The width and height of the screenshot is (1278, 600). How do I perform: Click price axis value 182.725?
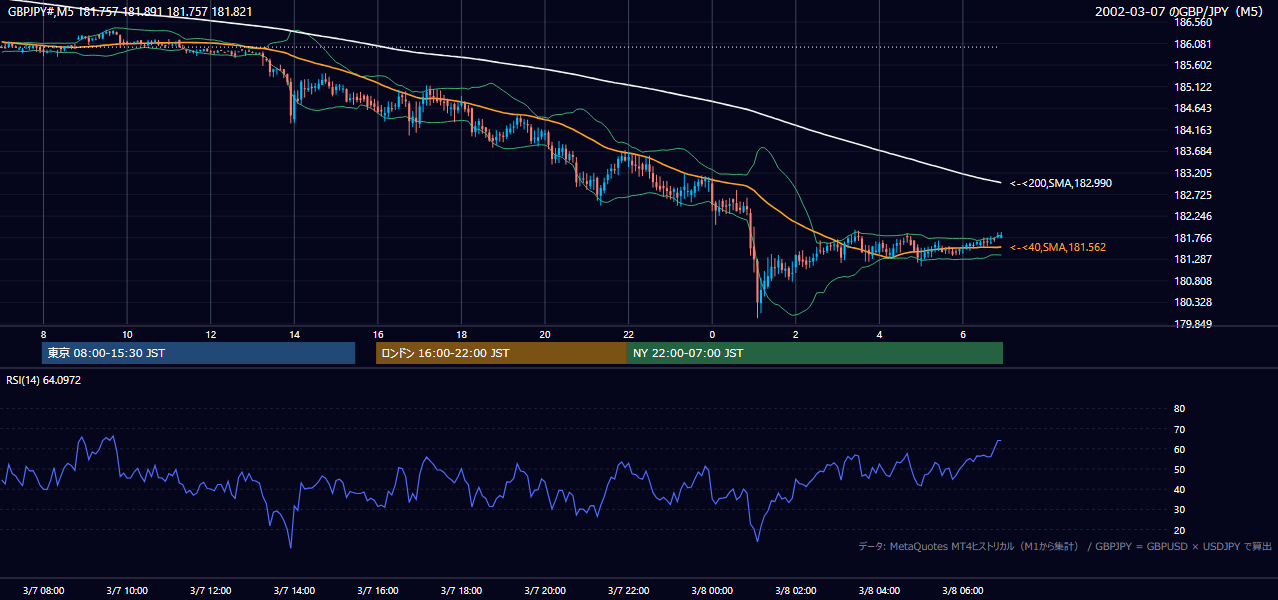[1192, 195]
